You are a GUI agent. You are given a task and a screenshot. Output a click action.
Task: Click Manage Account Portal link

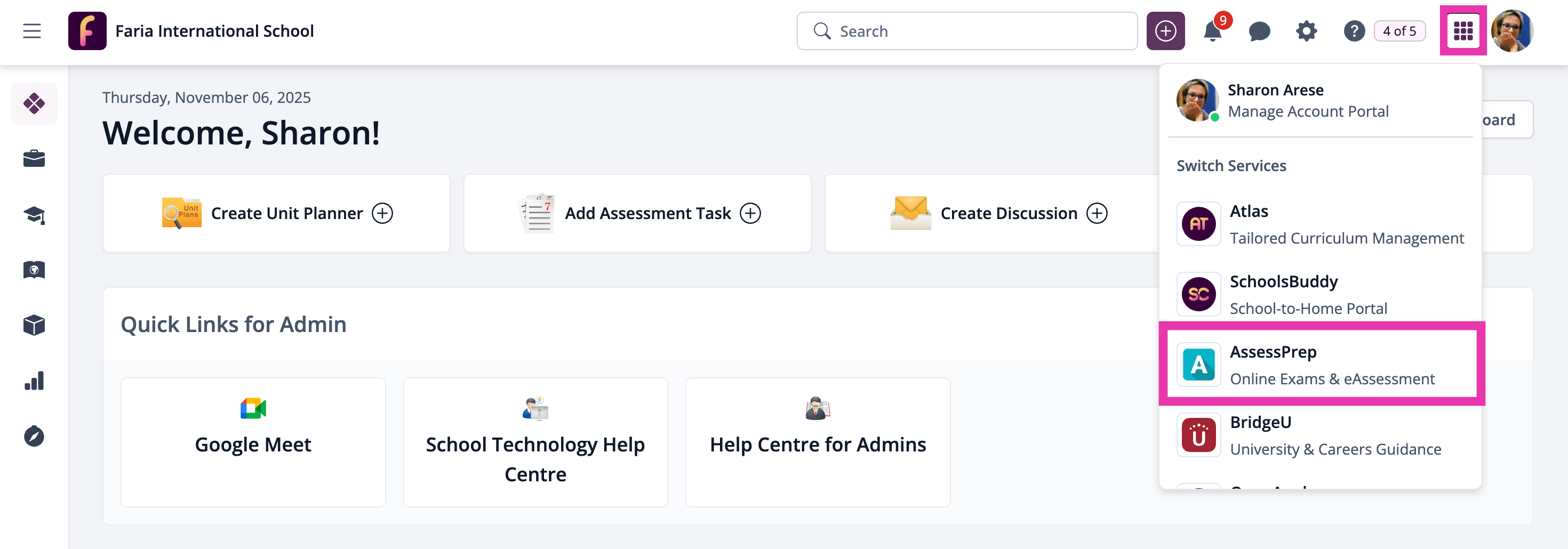click(1308, 112)
